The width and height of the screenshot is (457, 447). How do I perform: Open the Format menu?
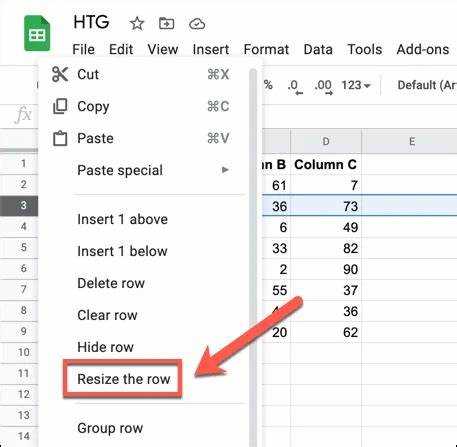pyautogui.click(x=266, y=49)
